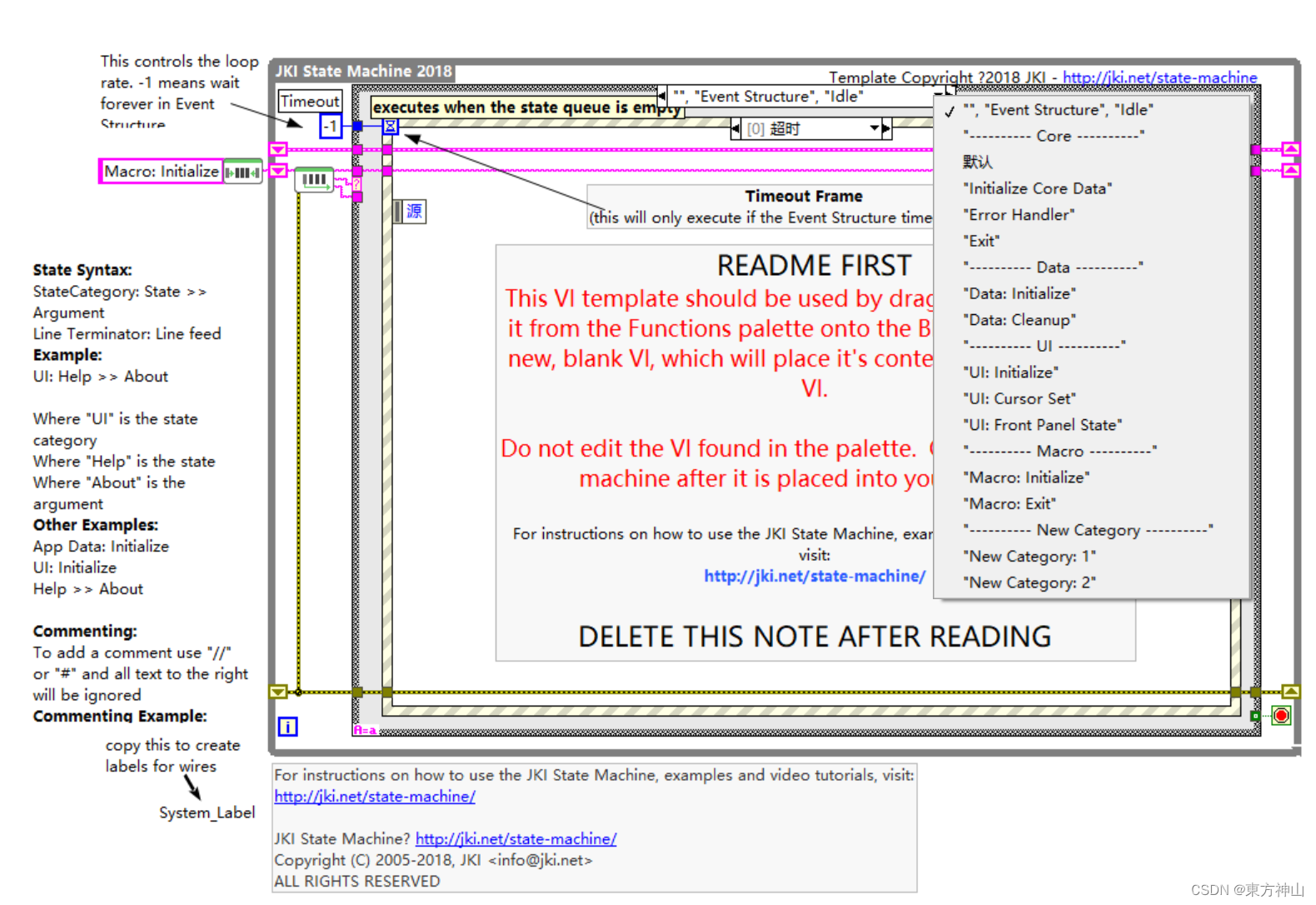This screenshot has width=1316, height=905.
Task: Click the "State Syntax:" heading
Action: tap(82, 270)
